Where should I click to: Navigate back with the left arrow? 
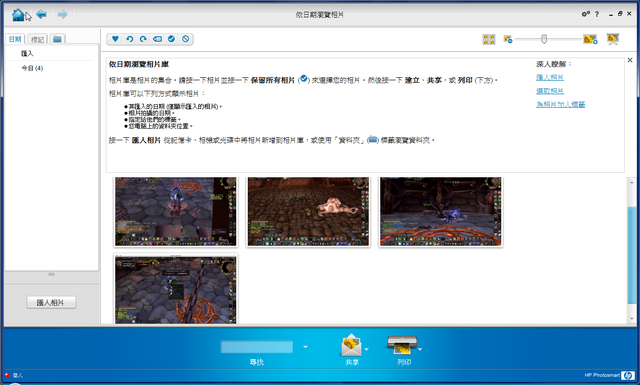click(x=41, y=14)
